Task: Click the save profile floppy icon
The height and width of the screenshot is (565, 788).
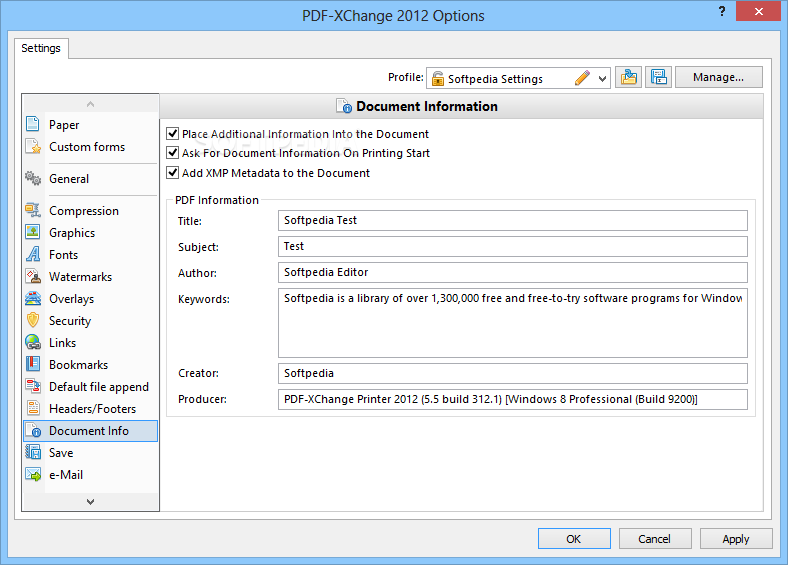Action: tap(658, 77)
